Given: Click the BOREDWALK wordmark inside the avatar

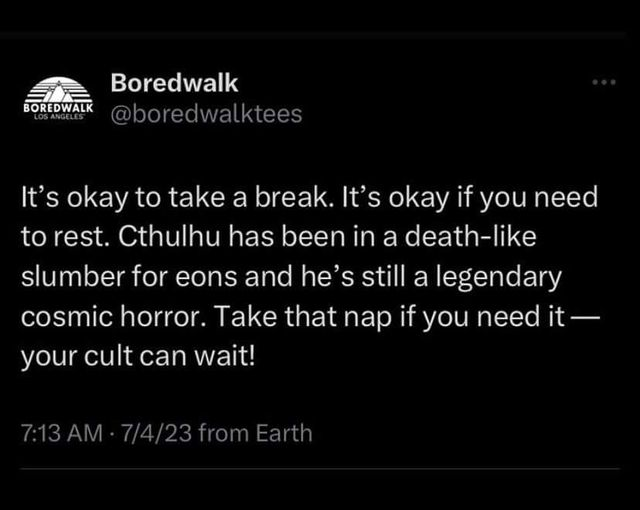Looking at the screenshot, I should [x=58, y=108].
